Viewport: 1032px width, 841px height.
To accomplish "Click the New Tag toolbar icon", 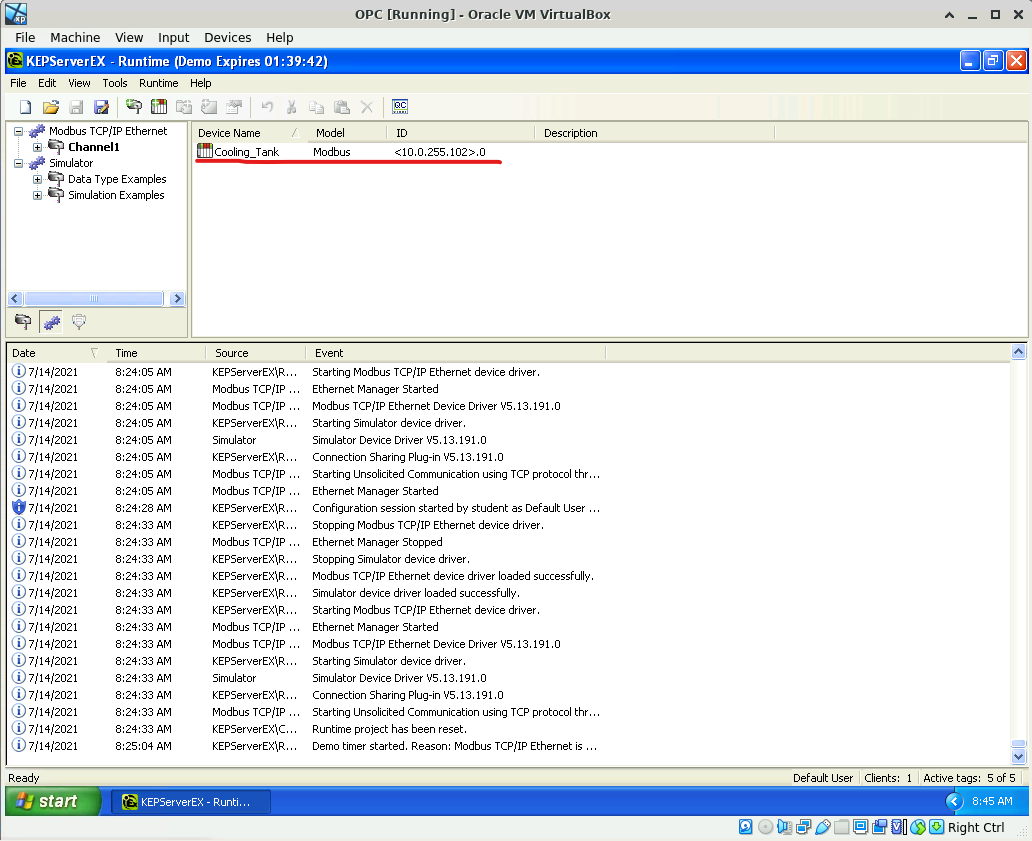I will coord(209,107).
